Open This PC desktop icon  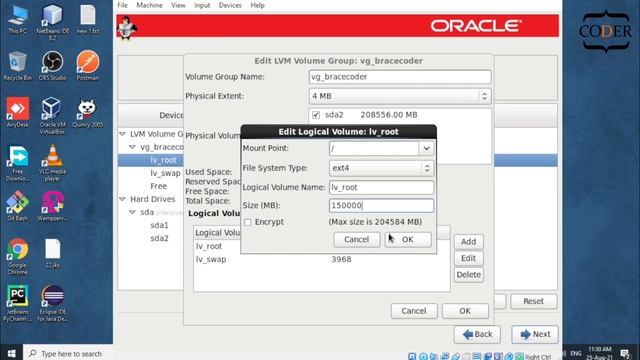point(17,19)
